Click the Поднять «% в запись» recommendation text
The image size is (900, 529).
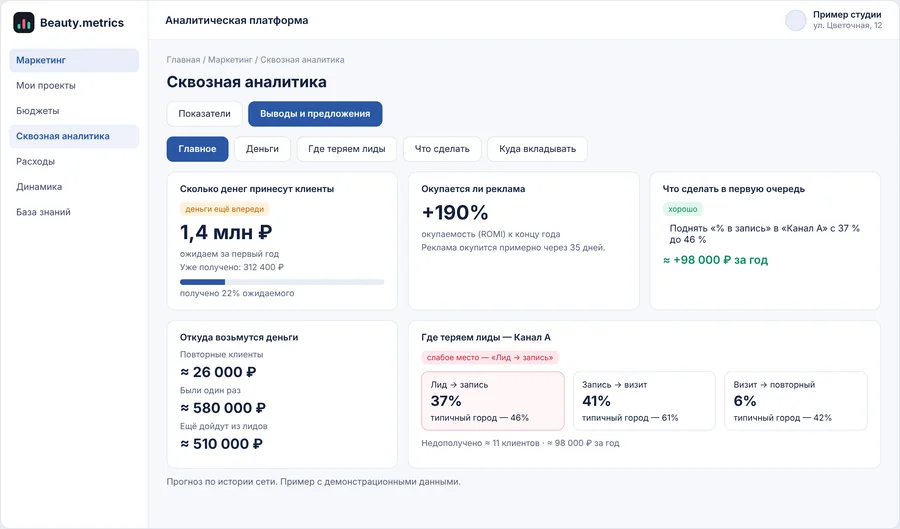click(765, 234)
